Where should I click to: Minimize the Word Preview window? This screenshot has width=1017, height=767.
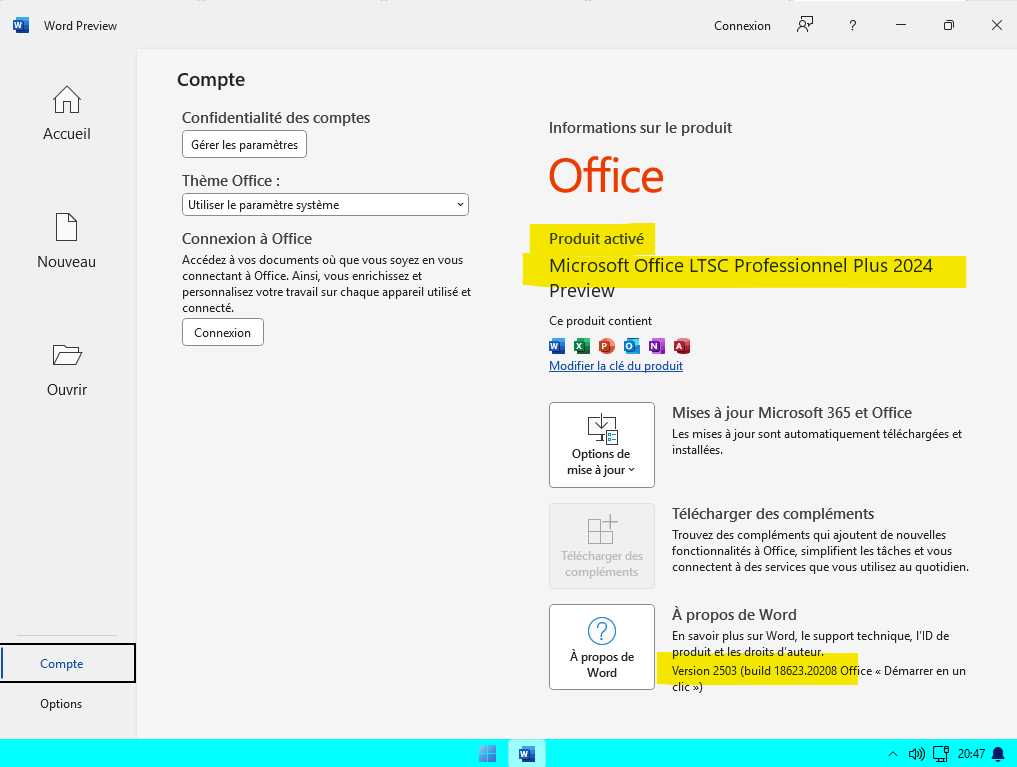click(901, 25)
